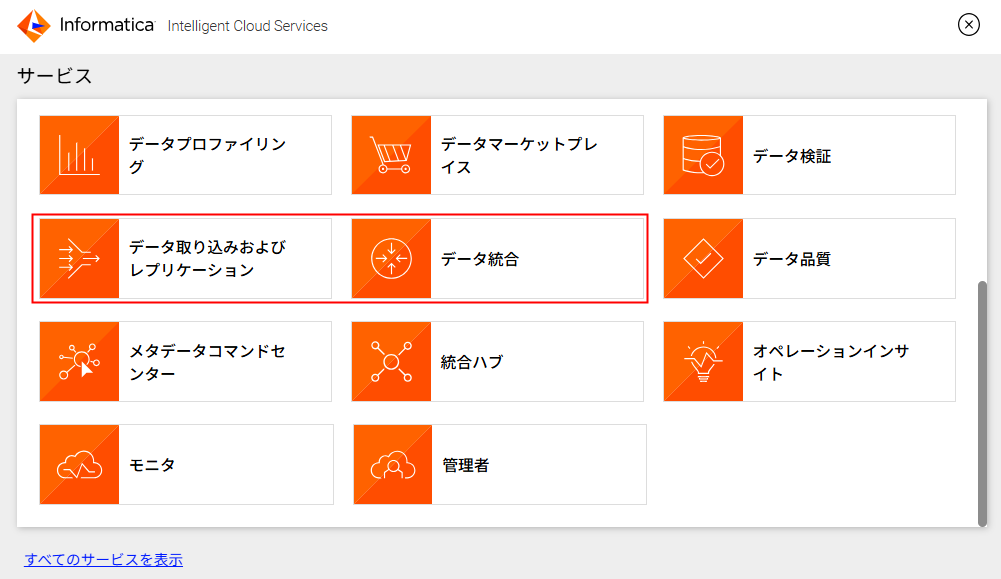Open the データ取り込みおよびレプリケーション label text
The image size is (1001, 579).
click(x=207, y=259)
